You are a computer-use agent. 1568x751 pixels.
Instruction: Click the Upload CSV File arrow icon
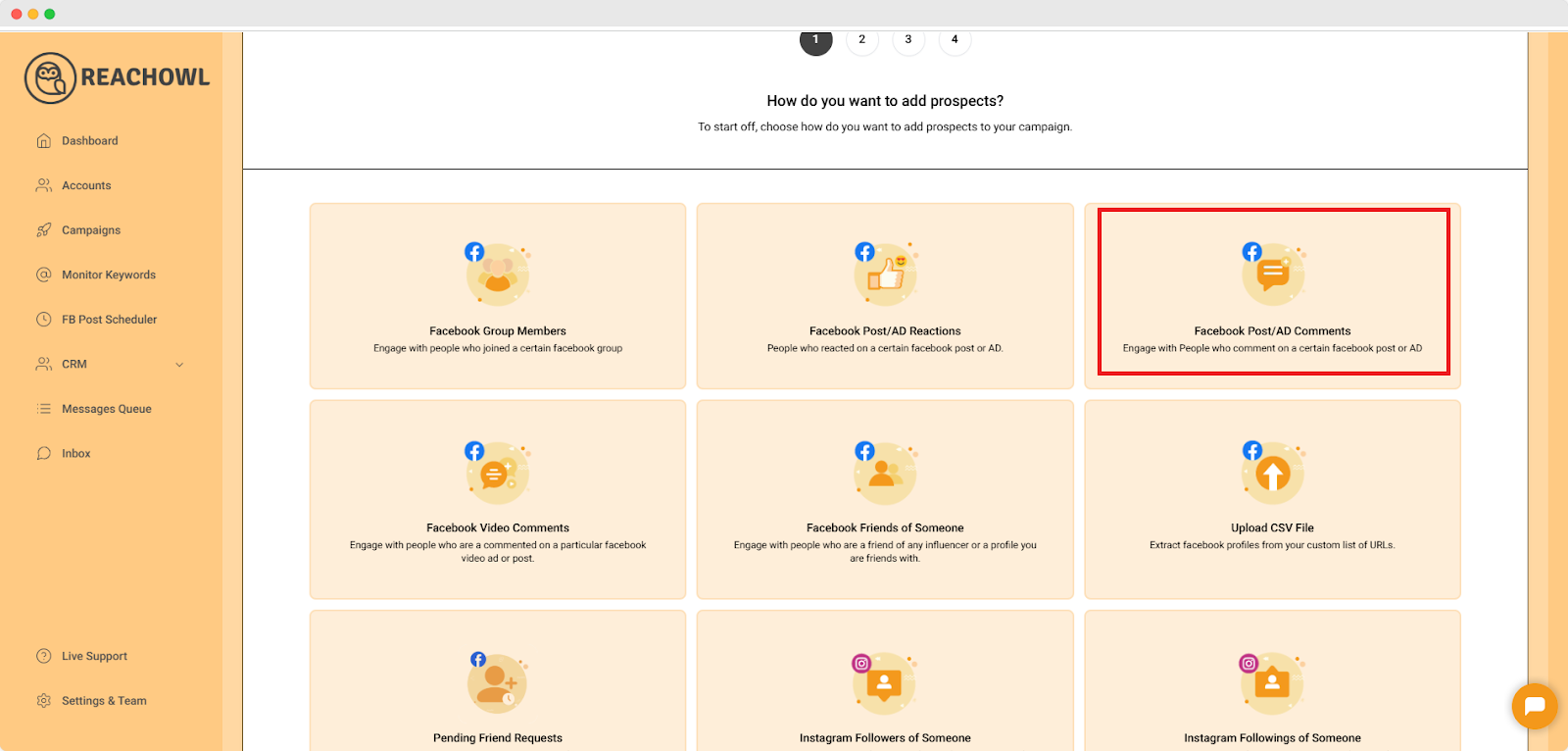coord(1273,473)
